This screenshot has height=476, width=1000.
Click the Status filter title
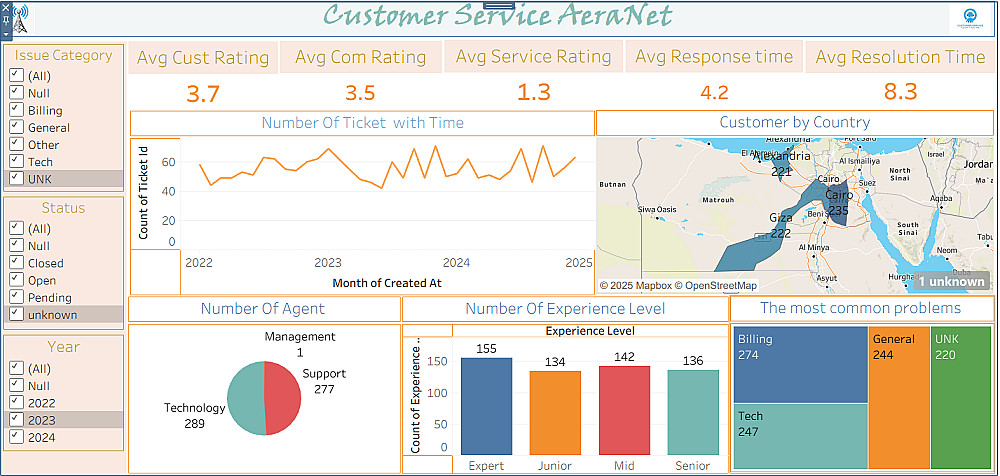pos(63,208)
